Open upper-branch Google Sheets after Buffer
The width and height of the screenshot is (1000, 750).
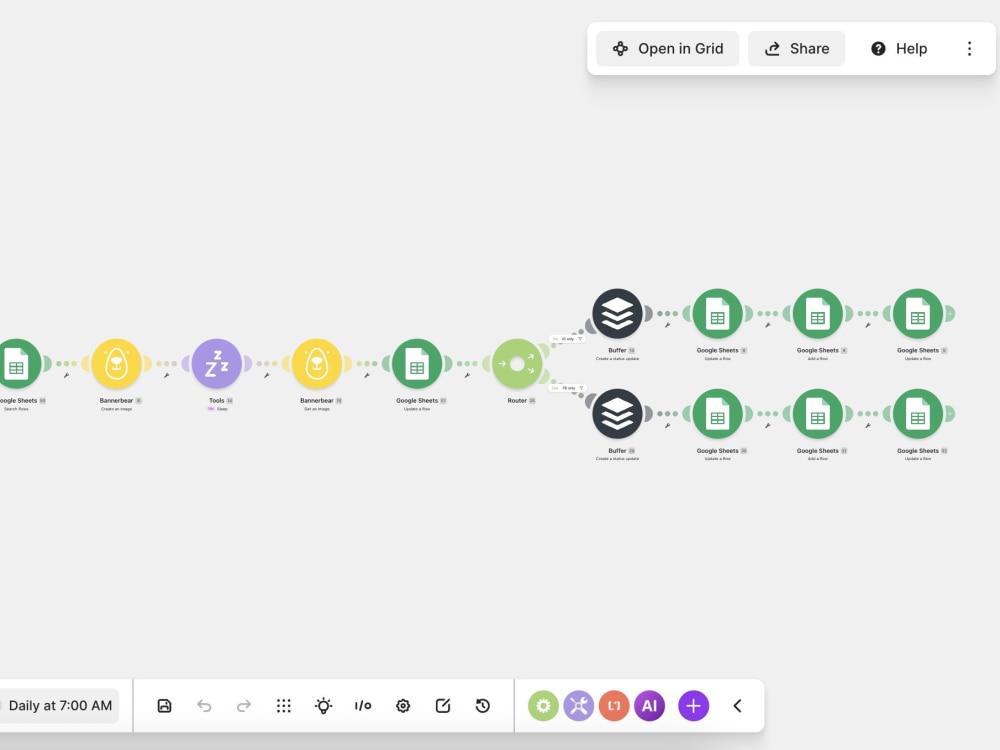point(717,314)
